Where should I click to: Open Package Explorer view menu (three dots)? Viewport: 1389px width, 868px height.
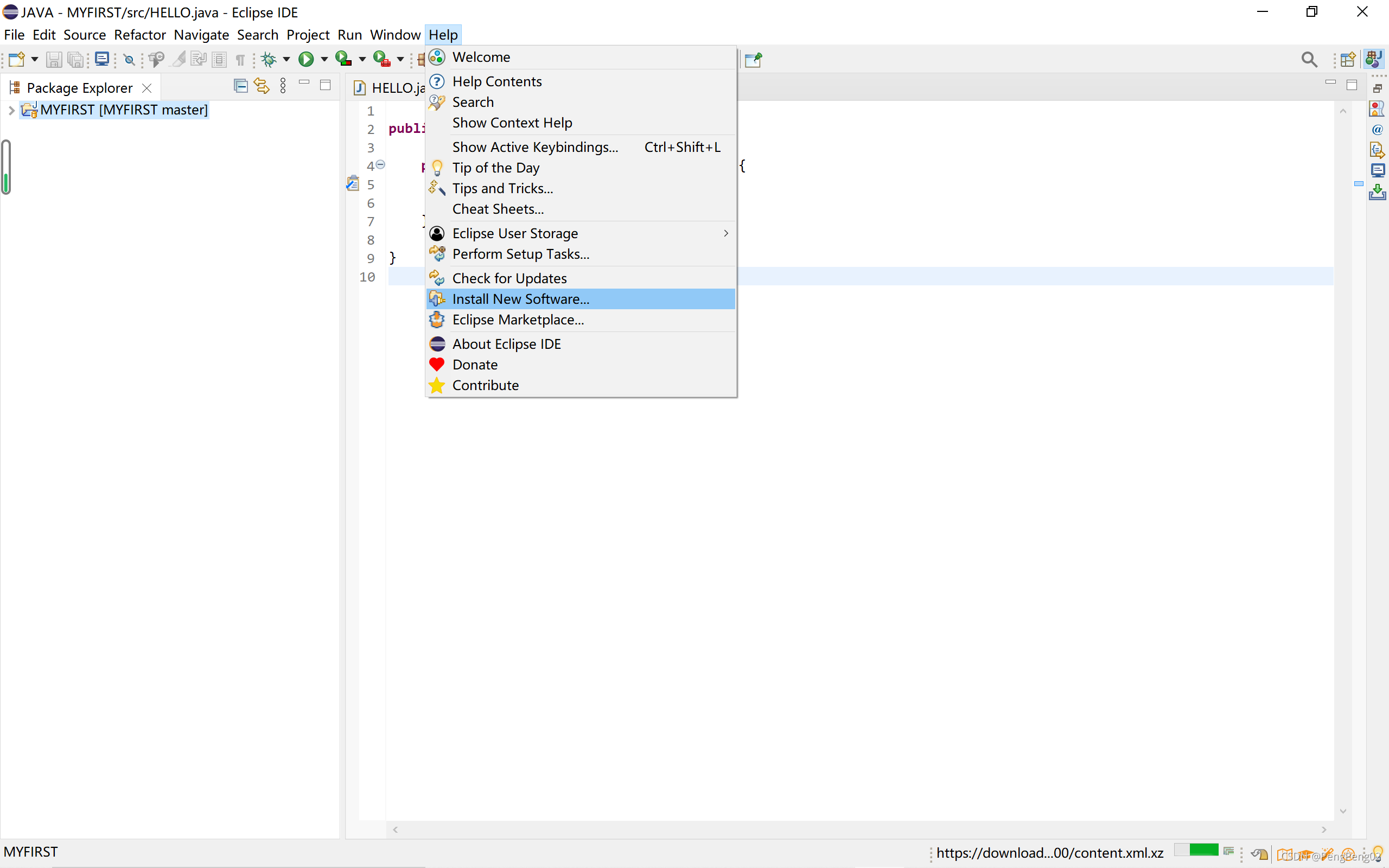283,87
